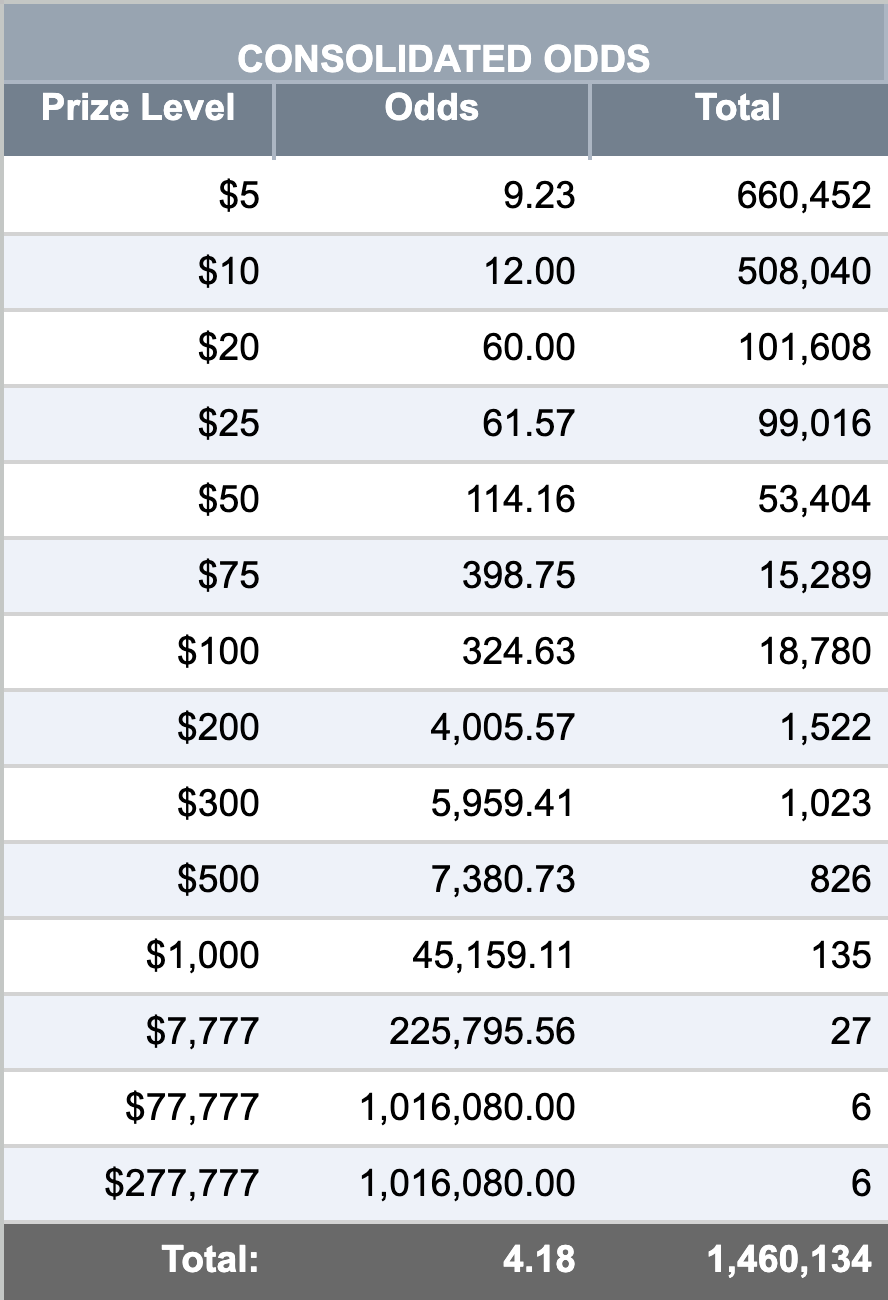Click the 508,040 total value
This screenshot has width=888, height=1300.
click(804, 271)
